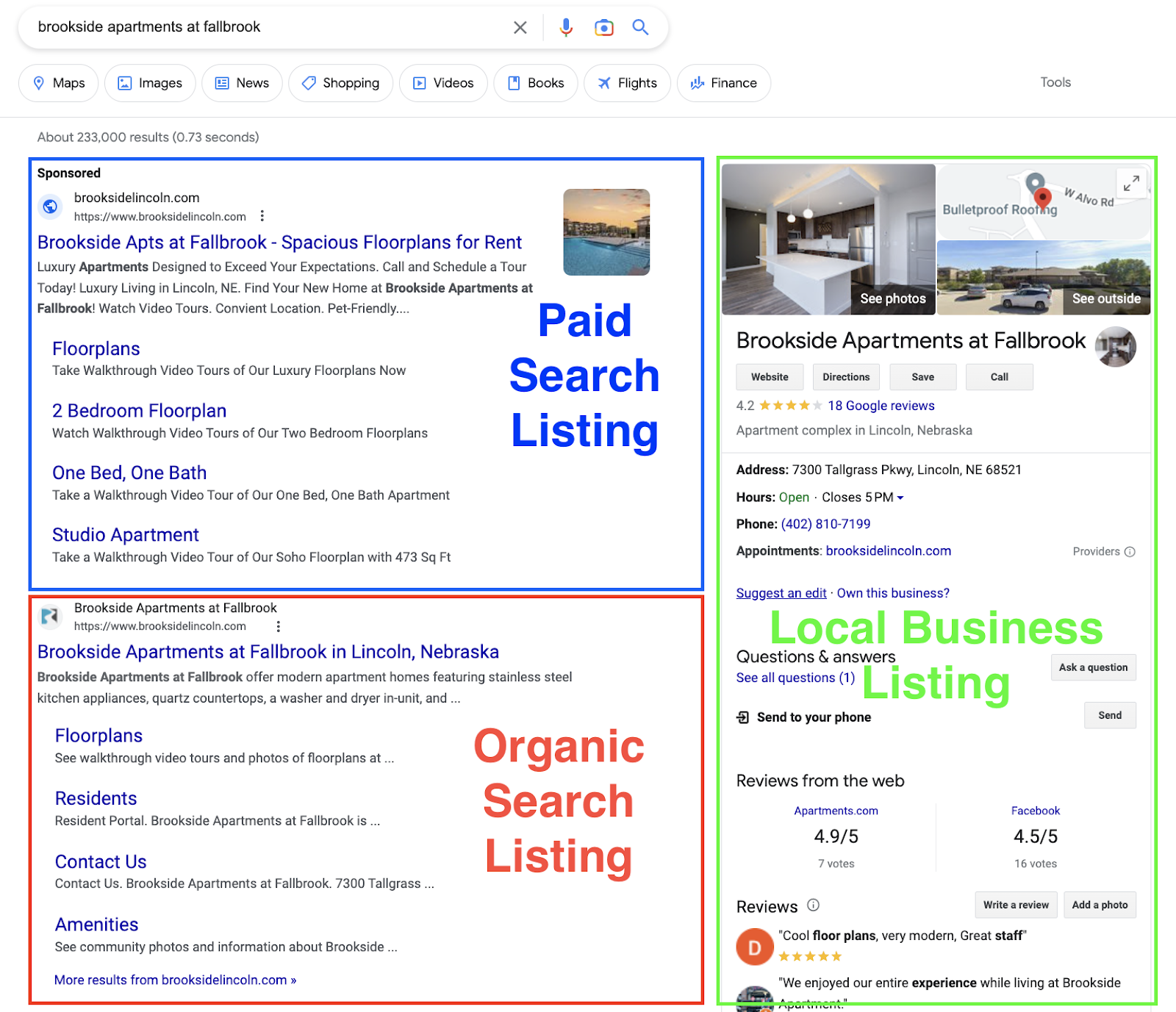Click reviewer avatar with letter D
The width and height of the screenshot is (1176, 1012).
755,947
